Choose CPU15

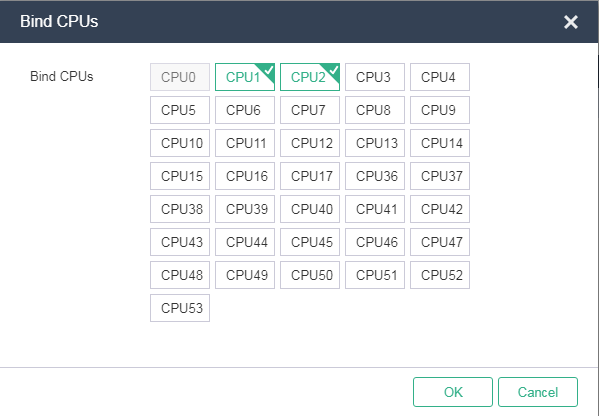(180, 176)
